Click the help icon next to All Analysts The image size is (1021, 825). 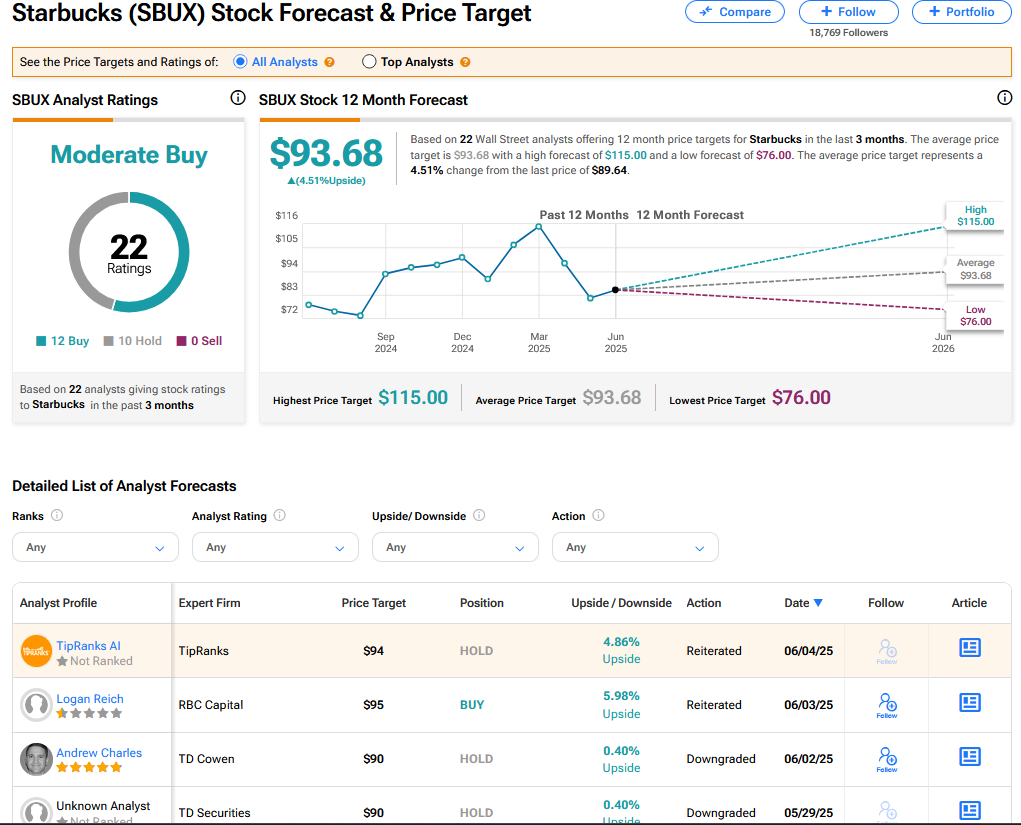coord(329,62)
